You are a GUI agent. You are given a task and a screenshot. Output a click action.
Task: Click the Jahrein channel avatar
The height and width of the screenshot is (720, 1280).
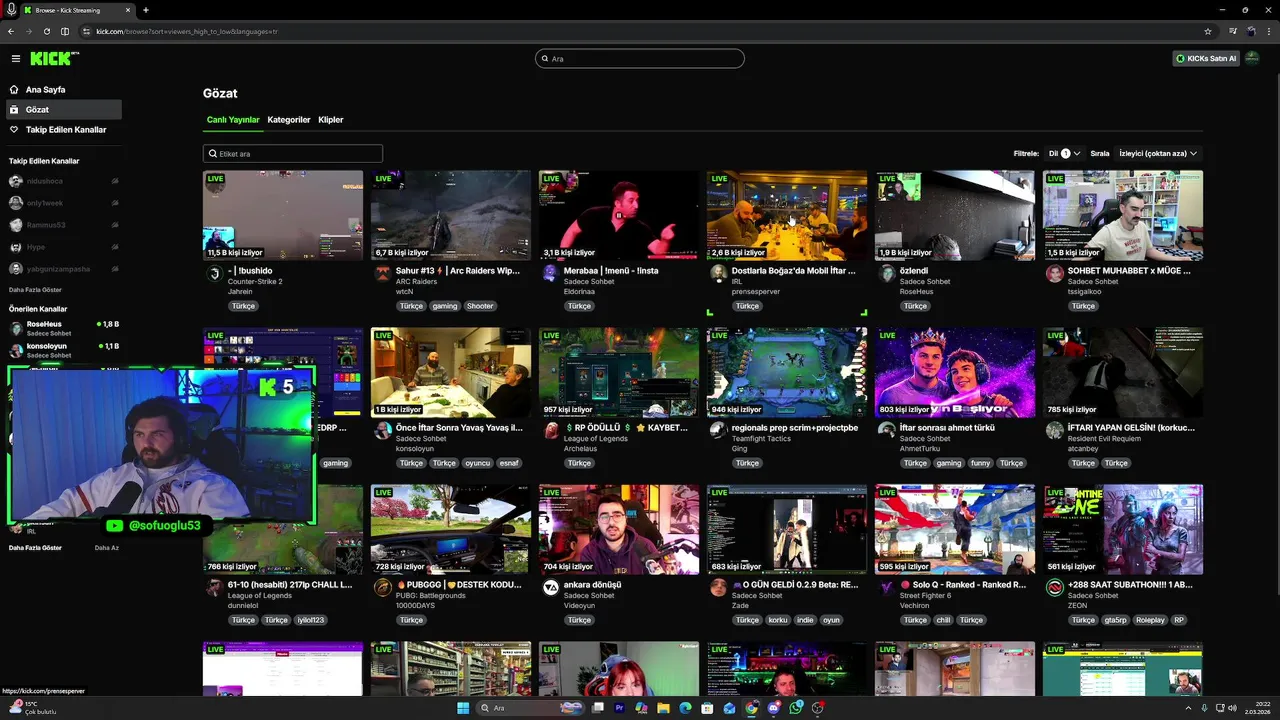[214, 274]
